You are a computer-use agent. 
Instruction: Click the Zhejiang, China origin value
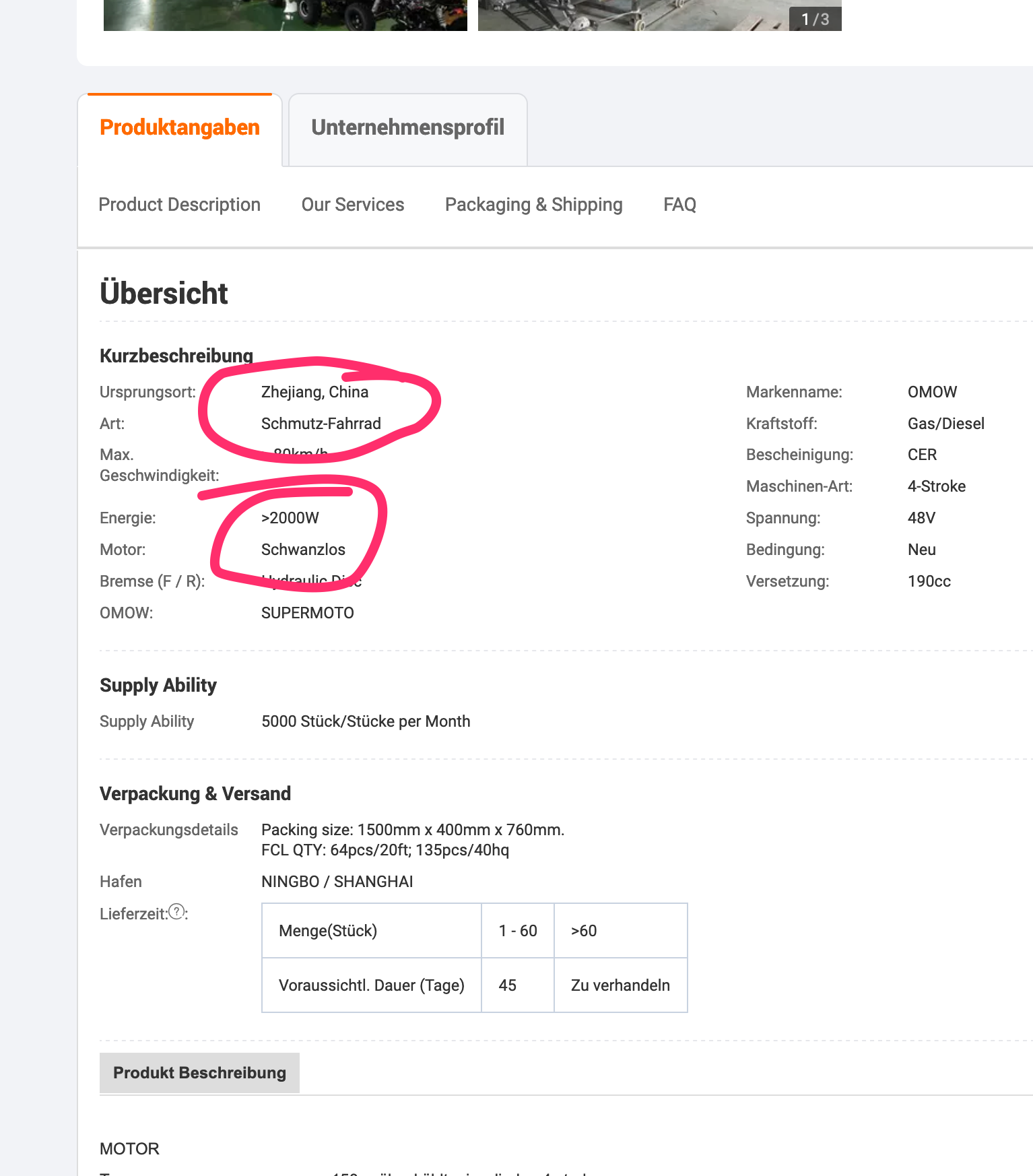(x=314, y=392)
